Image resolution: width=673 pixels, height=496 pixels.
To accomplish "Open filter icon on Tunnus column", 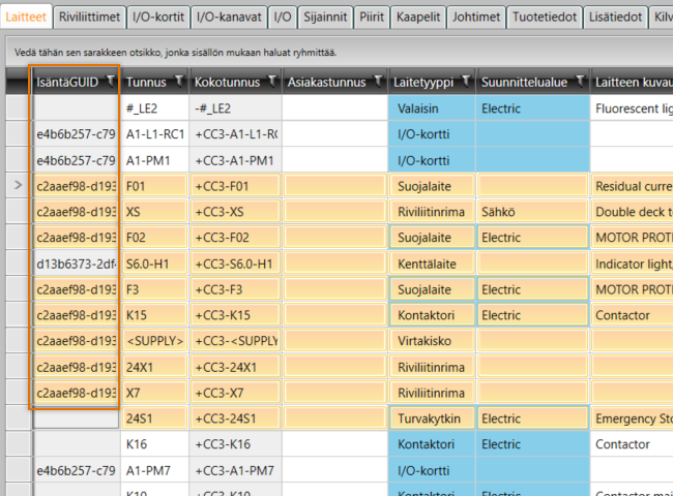I will pyautogui.click(x=178, y=81).
